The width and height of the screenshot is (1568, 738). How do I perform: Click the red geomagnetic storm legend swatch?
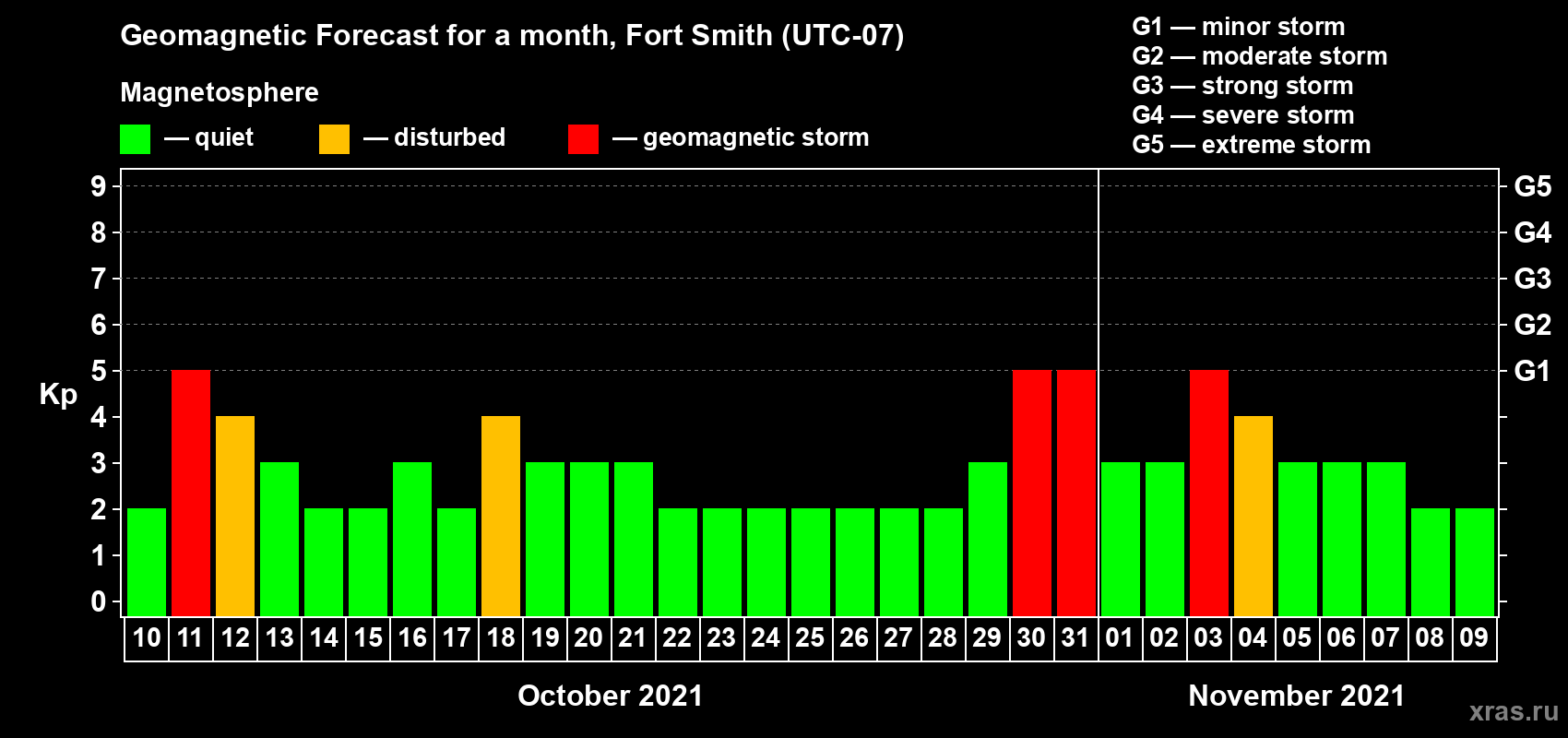pos(583,139)
